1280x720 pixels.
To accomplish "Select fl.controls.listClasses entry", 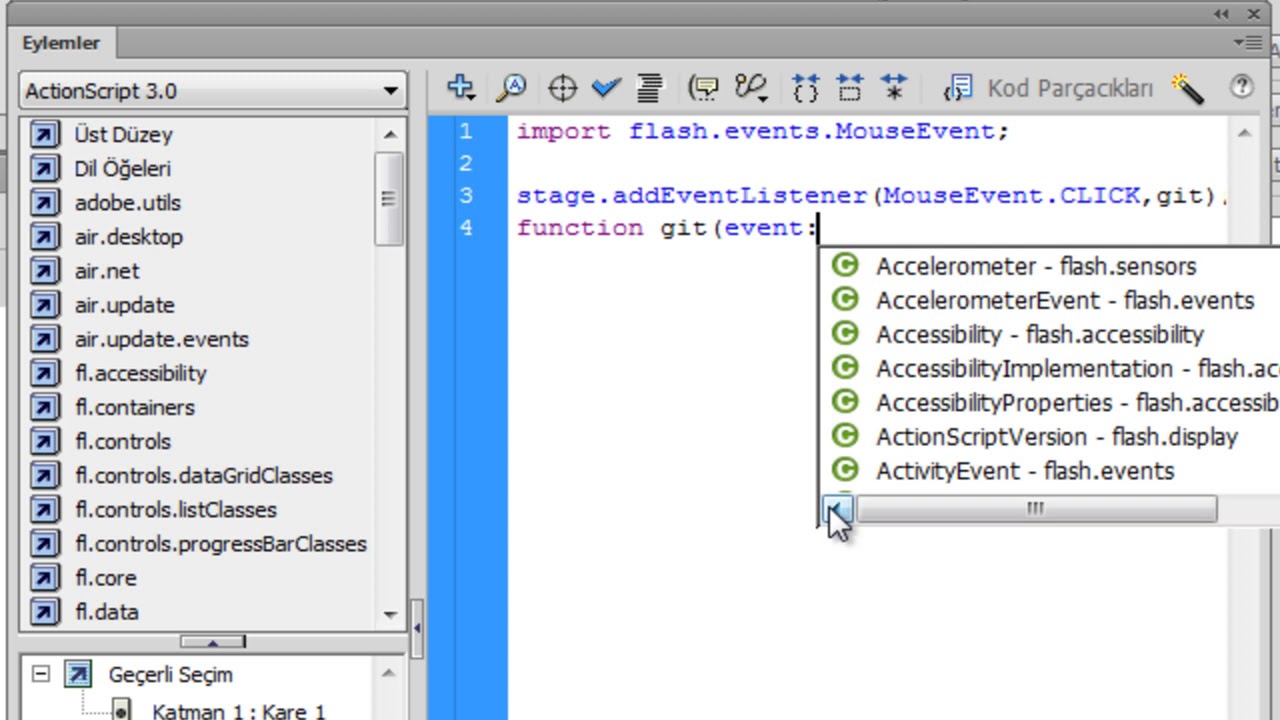I will [x=176, y=509].
